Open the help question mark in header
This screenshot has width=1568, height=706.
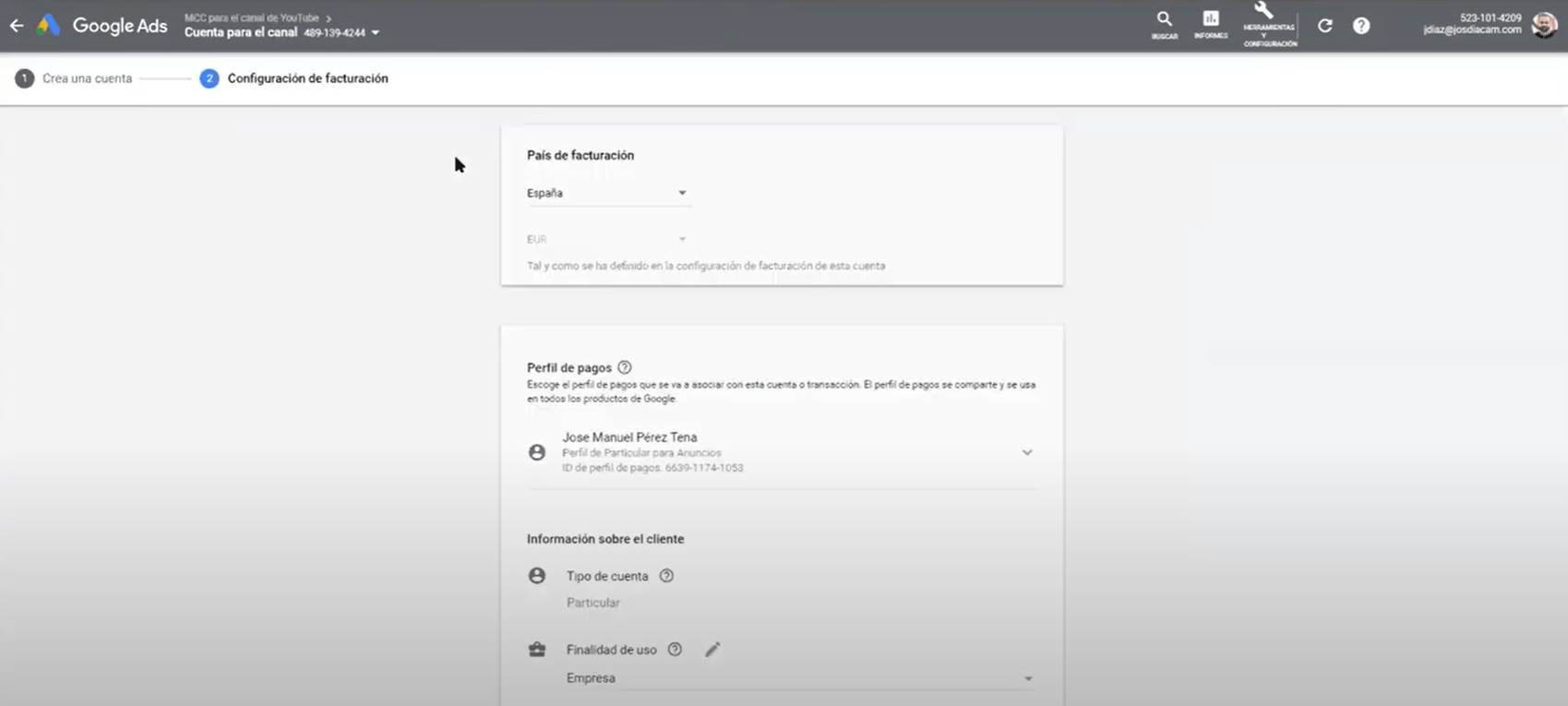pos(1361,26)
